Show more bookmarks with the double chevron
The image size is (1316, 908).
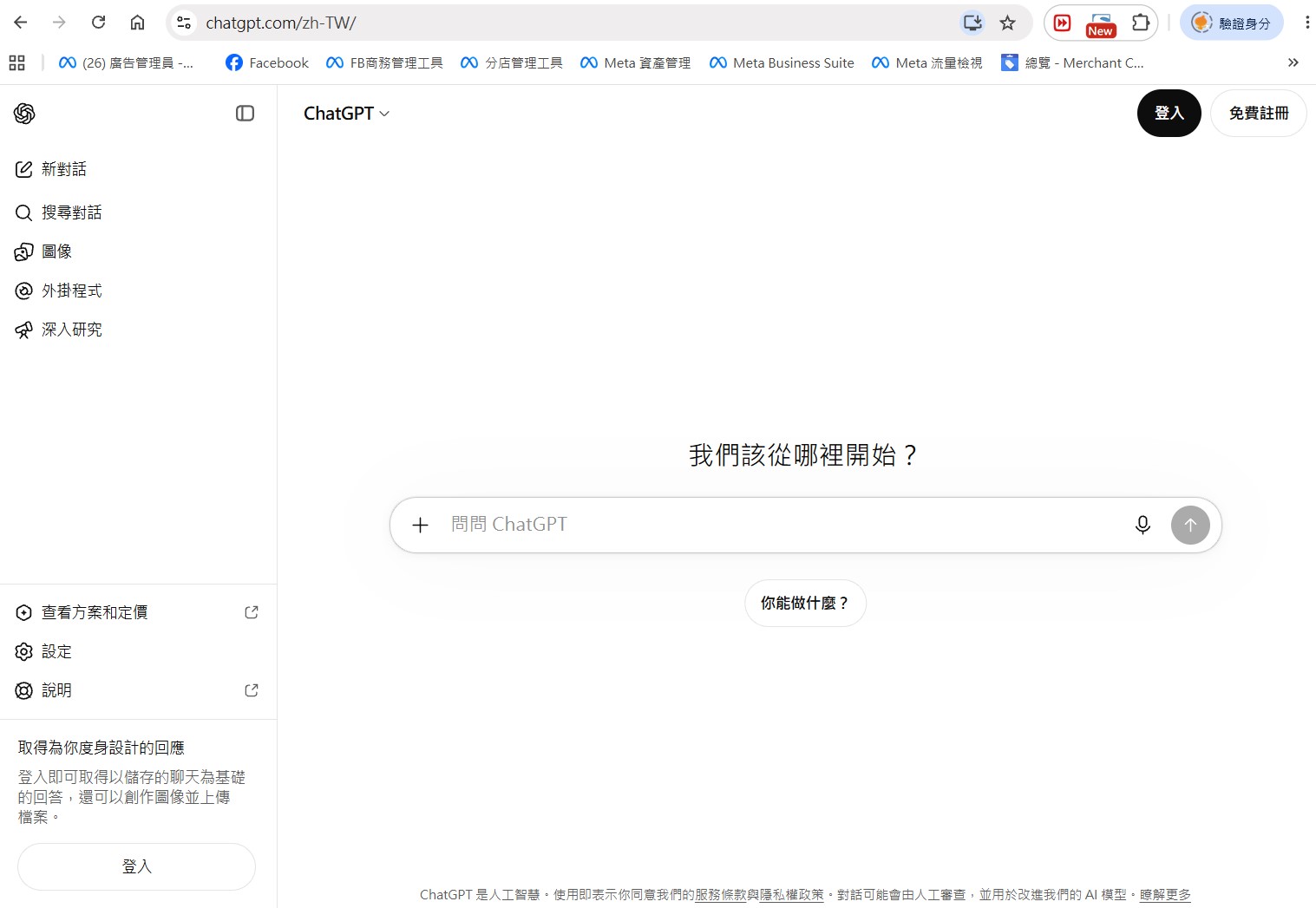(1293, 62)
